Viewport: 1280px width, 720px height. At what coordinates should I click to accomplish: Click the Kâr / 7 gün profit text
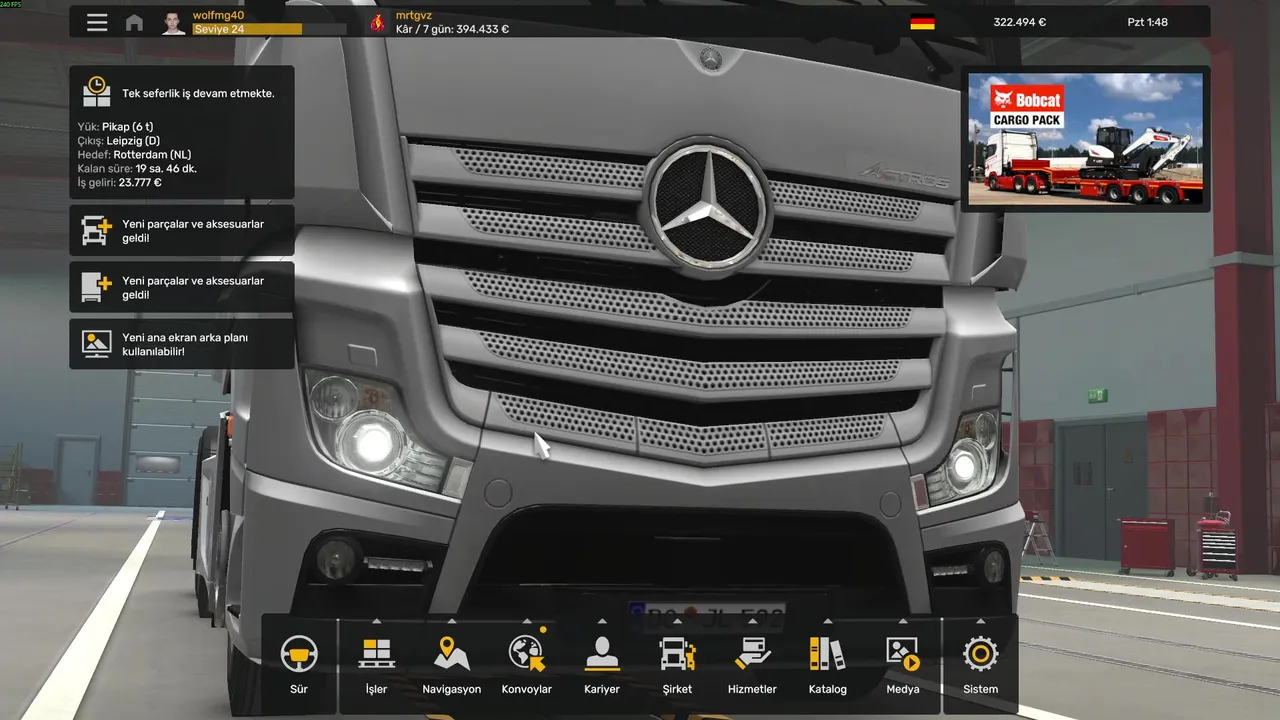pyautogui.click(x=452, y=29)
